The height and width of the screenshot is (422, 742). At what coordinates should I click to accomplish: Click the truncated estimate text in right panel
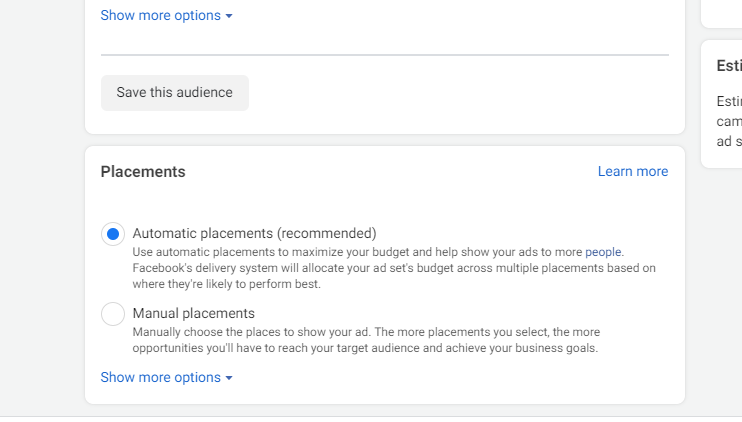728,121
